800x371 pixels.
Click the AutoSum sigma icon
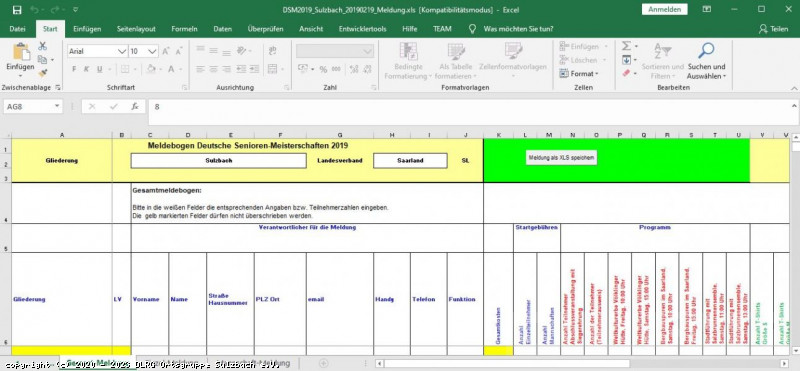point(627,46)
